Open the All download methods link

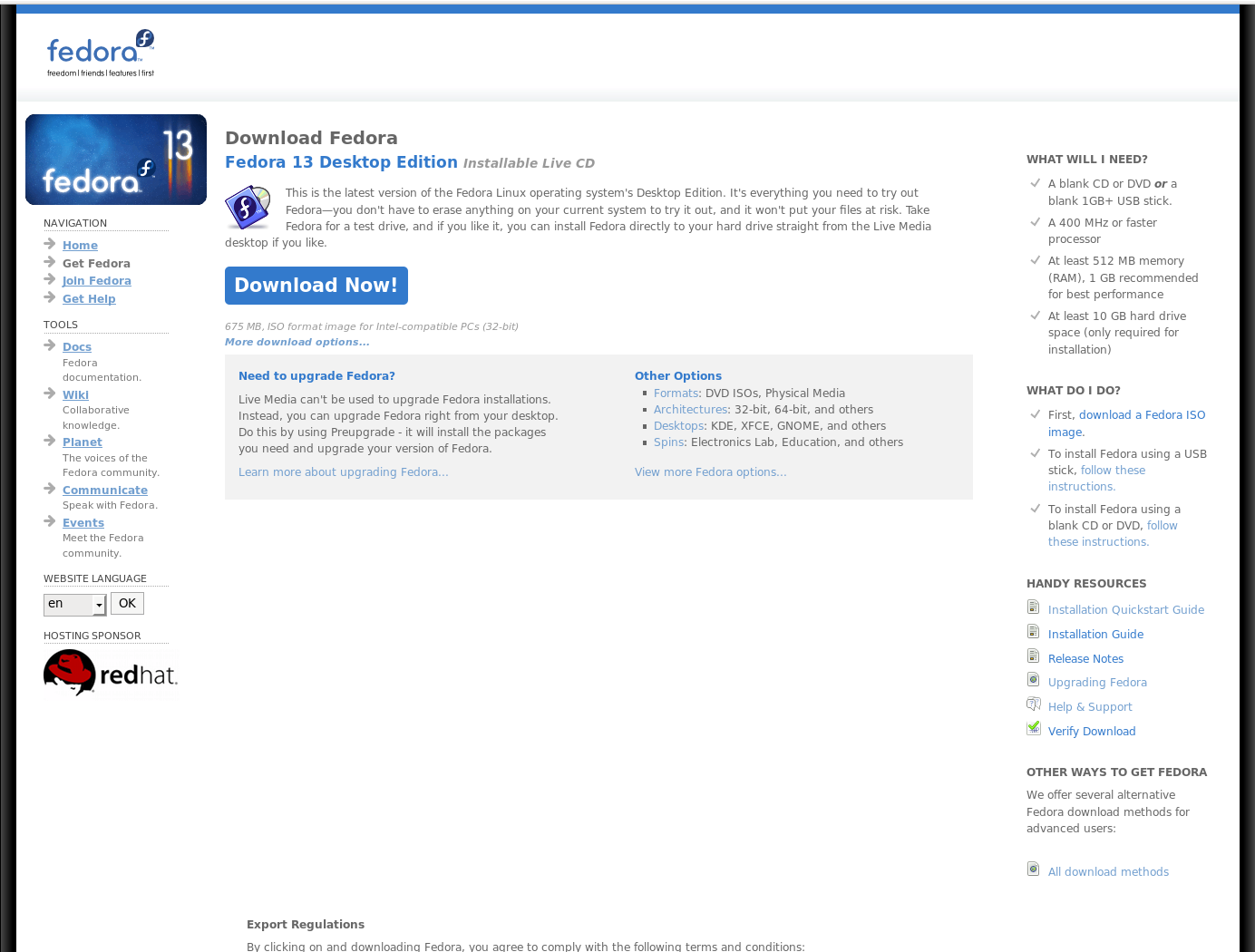[1108, 872]
